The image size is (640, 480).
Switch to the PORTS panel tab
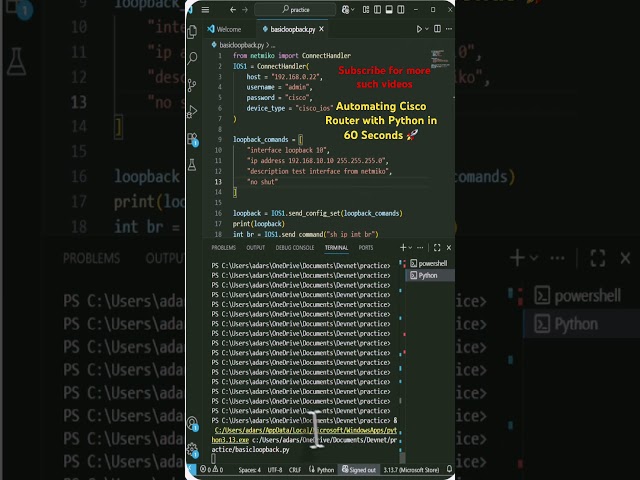pos(366,248)
